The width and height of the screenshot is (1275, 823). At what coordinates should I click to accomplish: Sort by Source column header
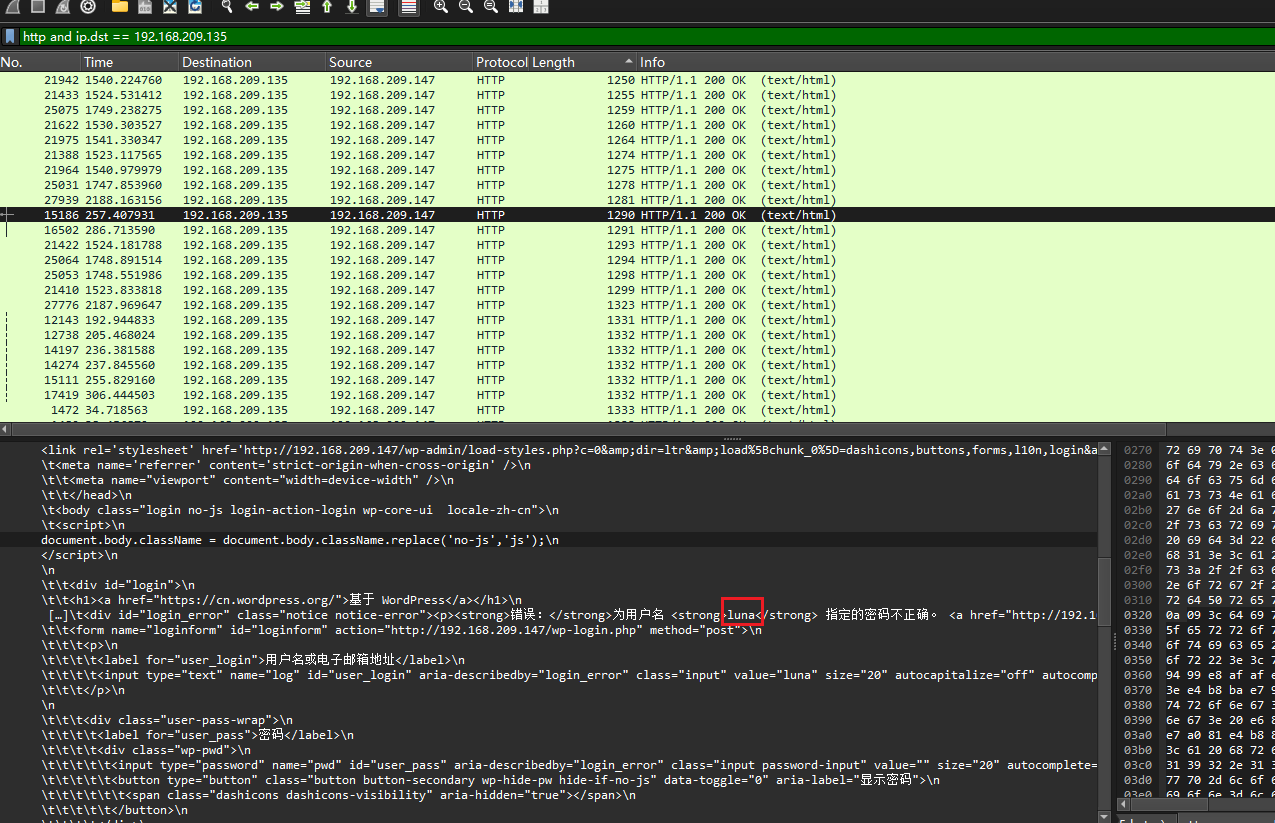coord(400,62)
